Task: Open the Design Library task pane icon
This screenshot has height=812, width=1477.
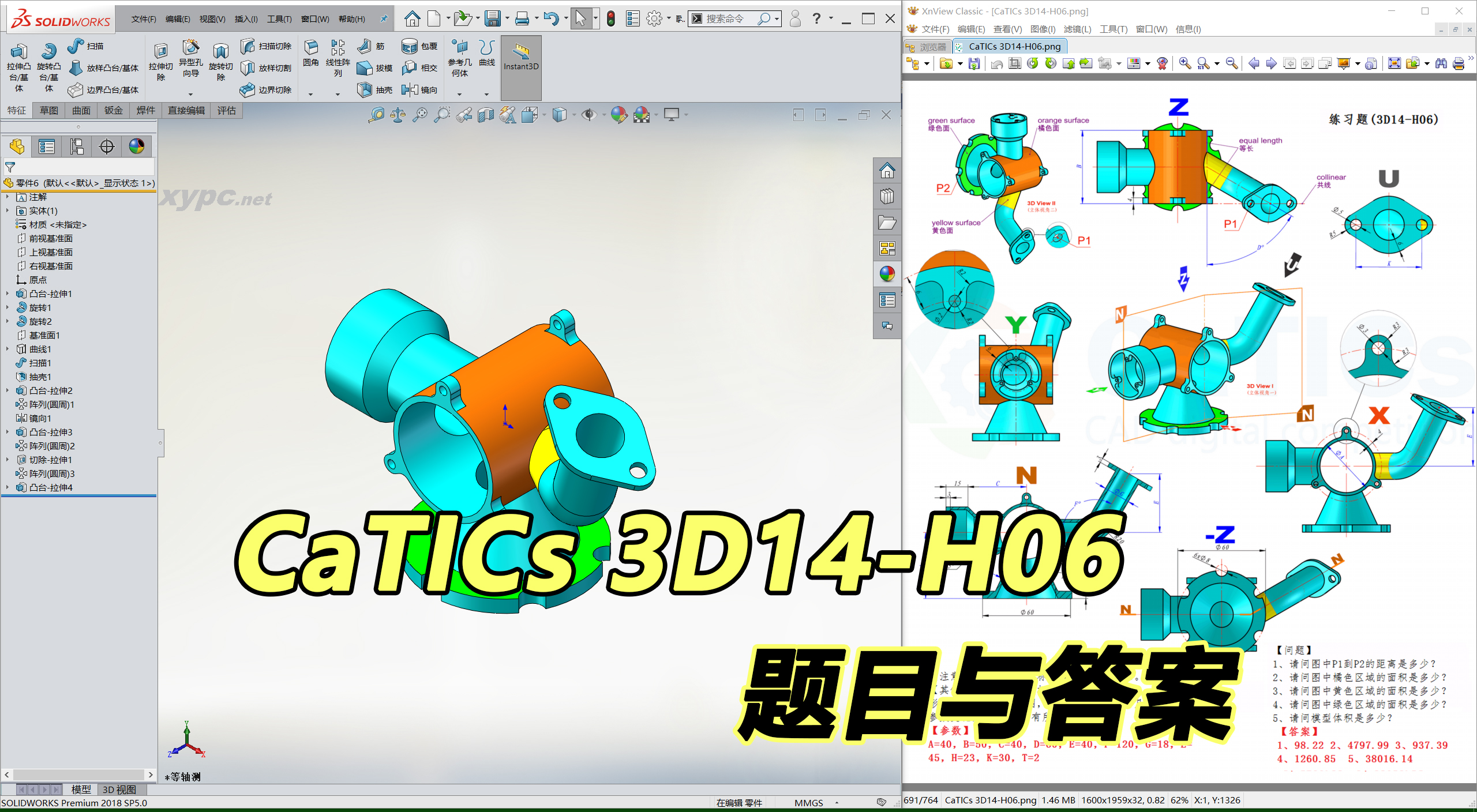Action: (887, 197)
